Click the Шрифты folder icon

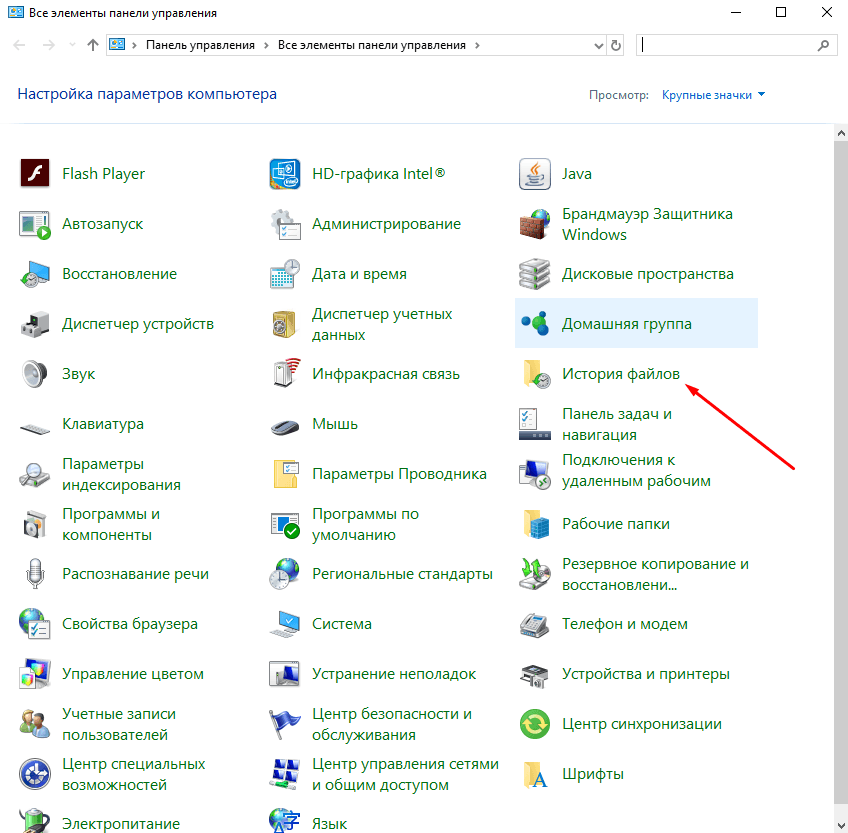[535, 774]
